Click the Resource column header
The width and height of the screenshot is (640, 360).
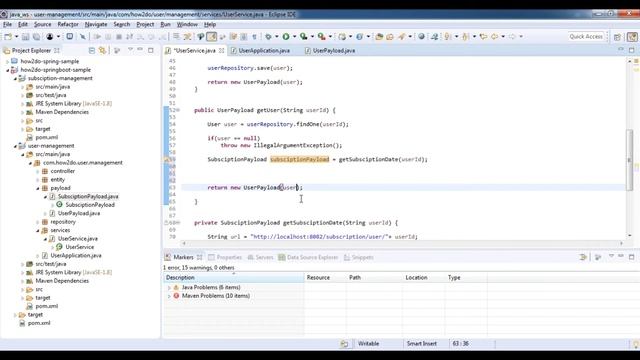pyautogui.click(x=325, y=278)
